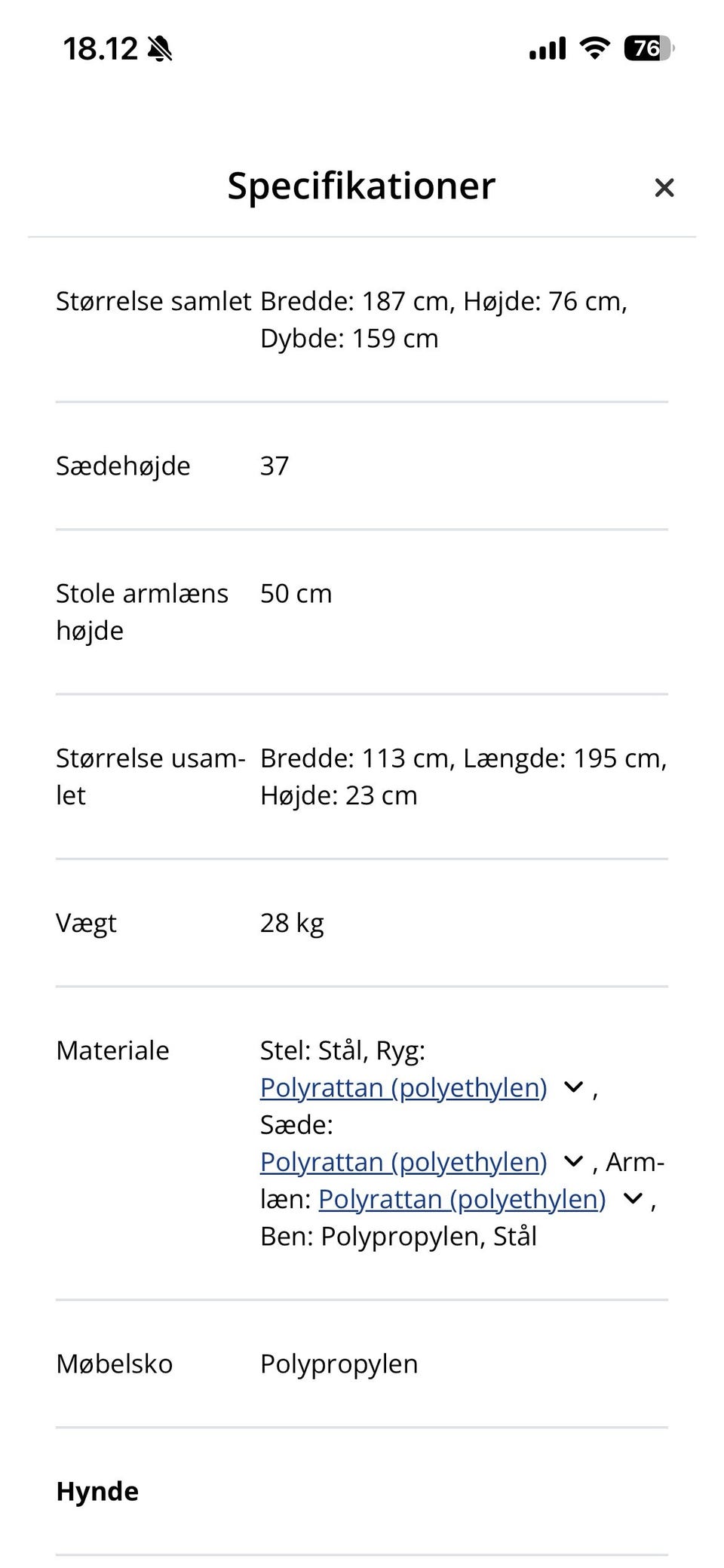Expand the Hynde section
The image size is (724, 1568).
click(x=97, y=1491)
